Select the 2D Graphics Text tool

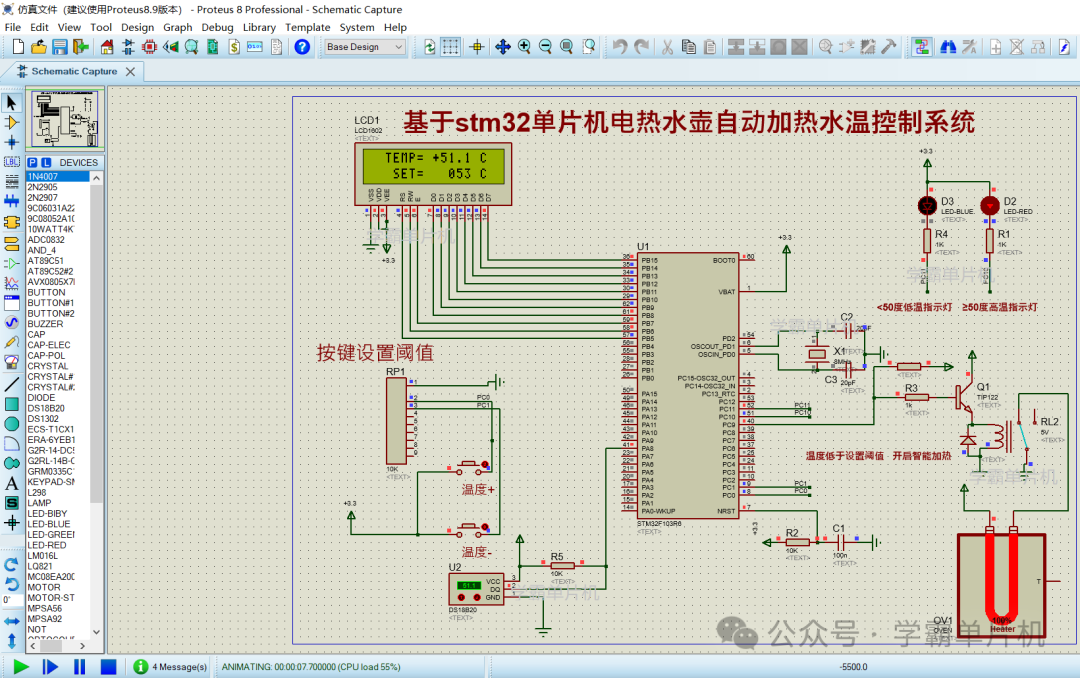(x=12, y=483)
